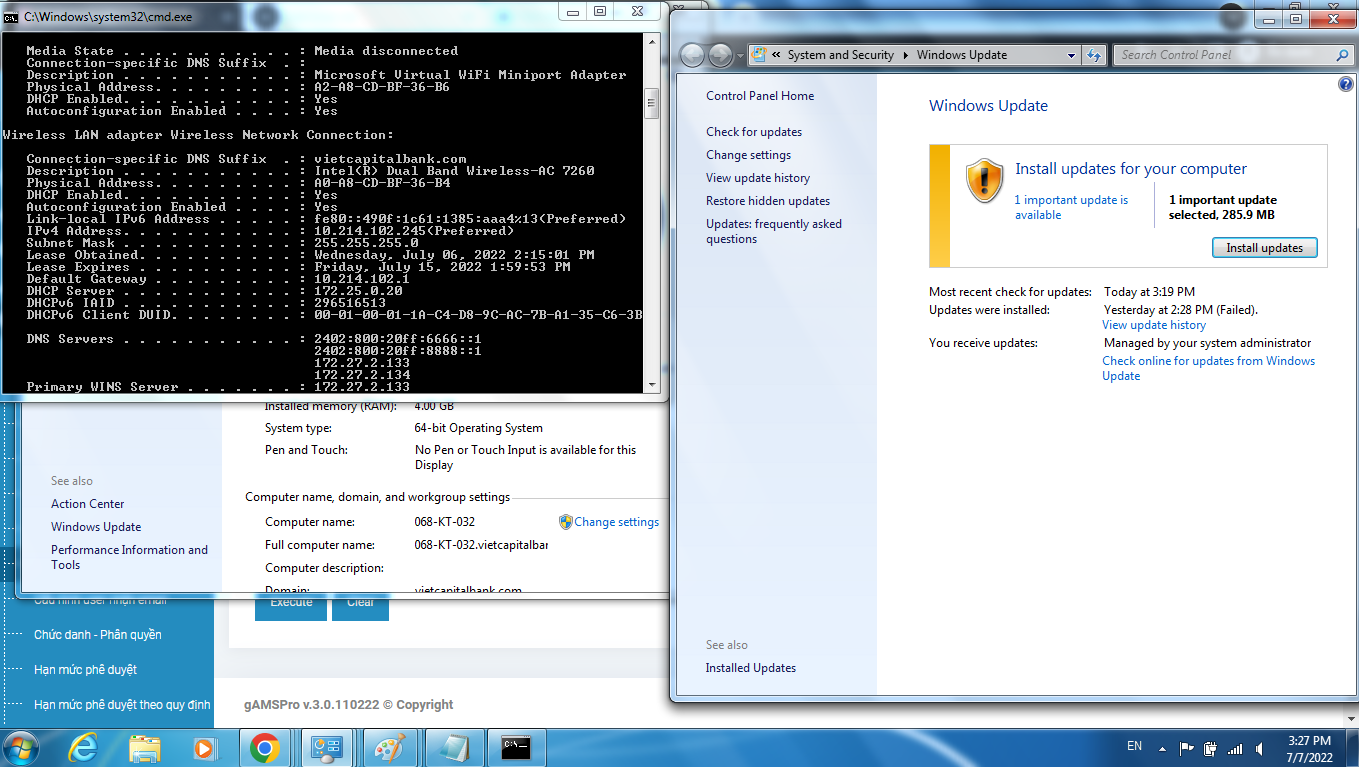The image size is (1359, 767).
Task: Click 'Windows Update' breadcrumb in address bar
Action: [962, 55]
